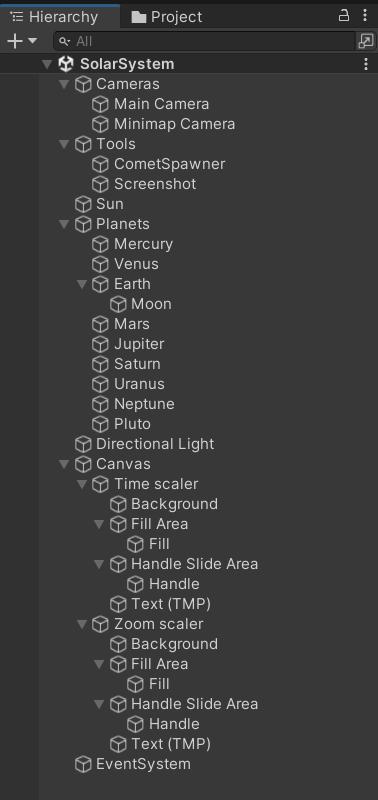Click the plus create object button
This screenshot has height=800, width=378.
(x=15, y=41)
